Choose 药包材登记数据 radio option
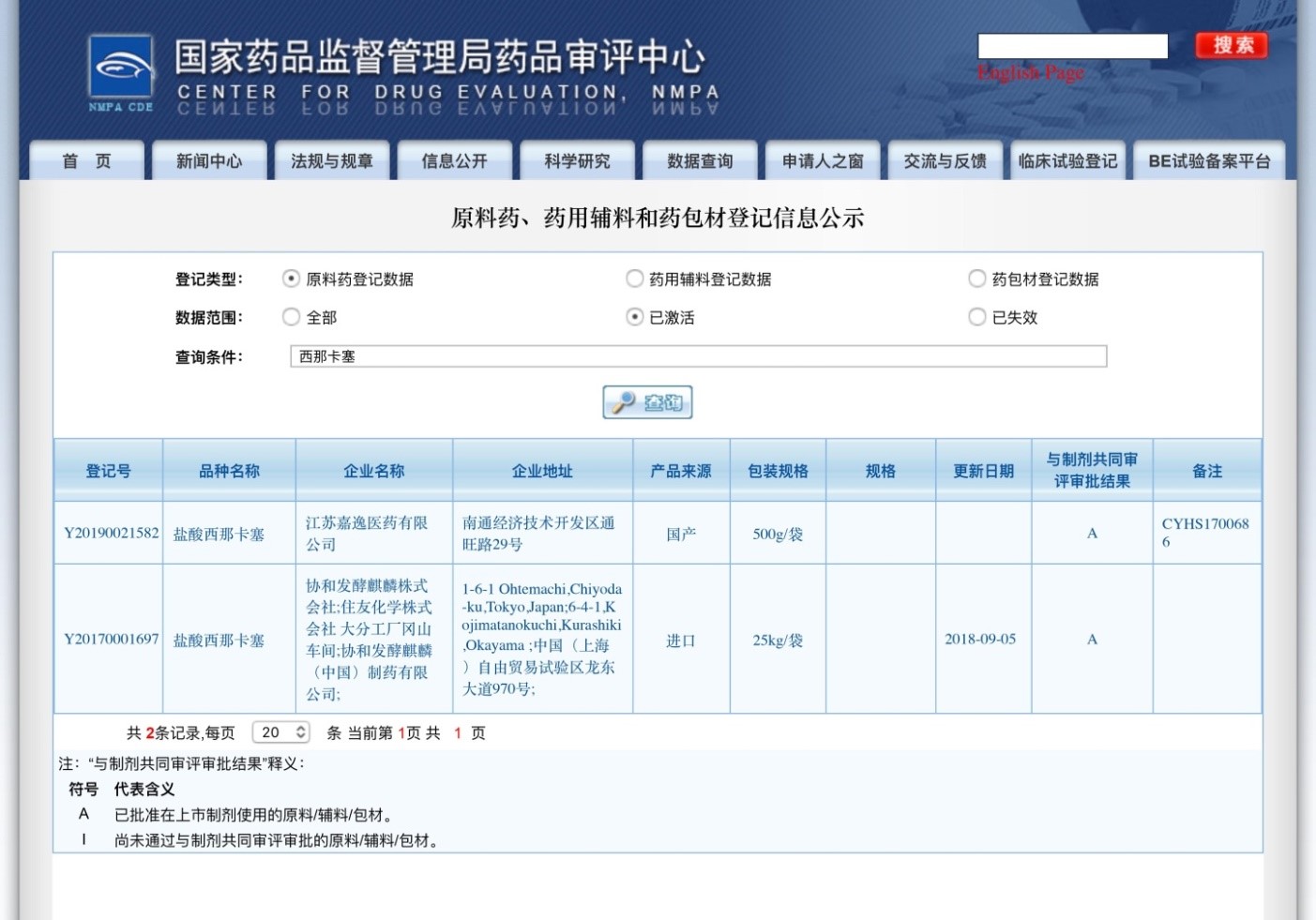Image resolution: width=1316 pixels, height=920 pixels. click(977, 279)
